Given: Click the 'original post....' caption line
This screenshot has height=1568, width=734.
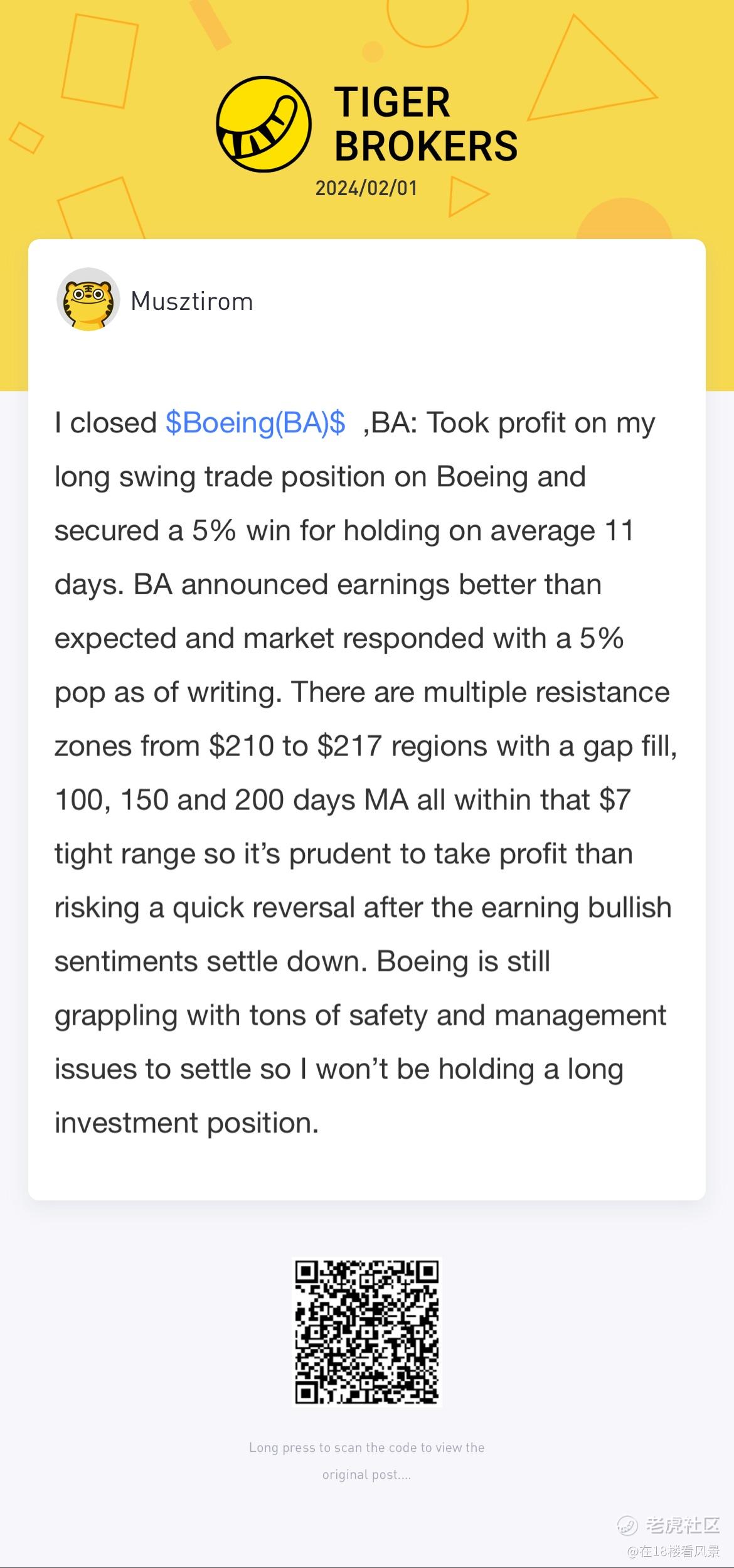Looking at the screenshot, I should point(367,1475).
